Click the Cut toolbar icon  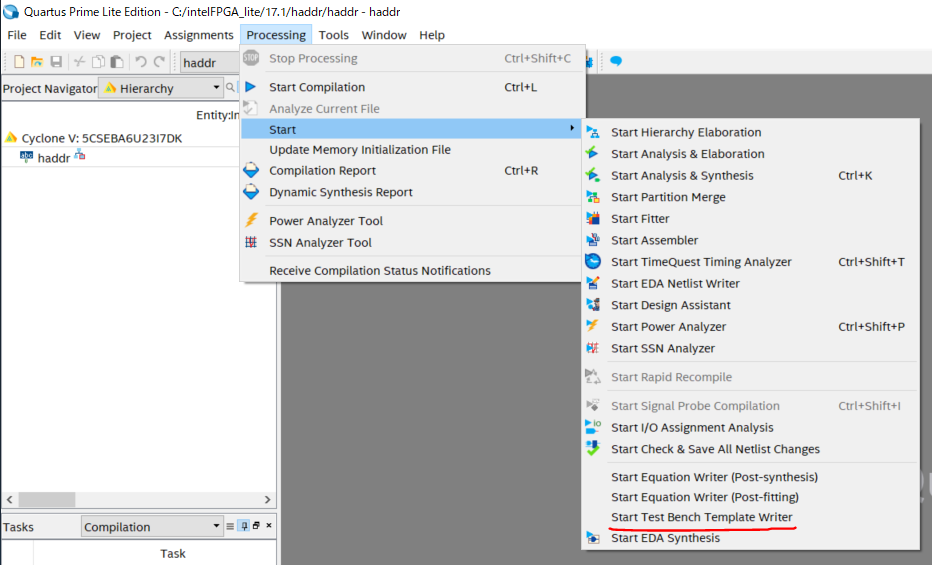[x=79, y=62]
